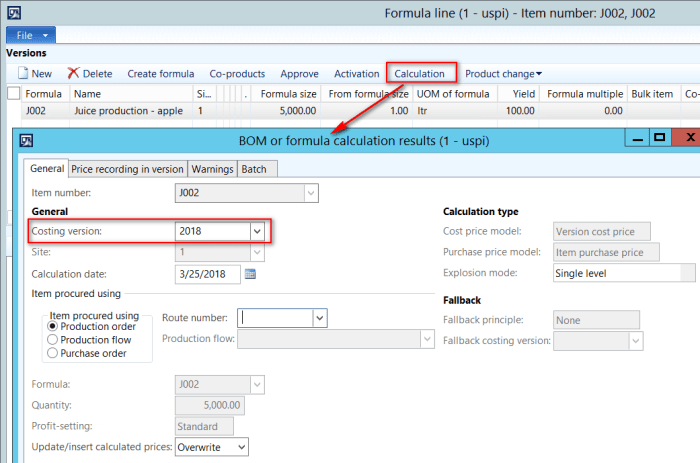Select the Purchase order radio button
The height and width of the screenshot is (463, 700).
[x=53, y=353]
